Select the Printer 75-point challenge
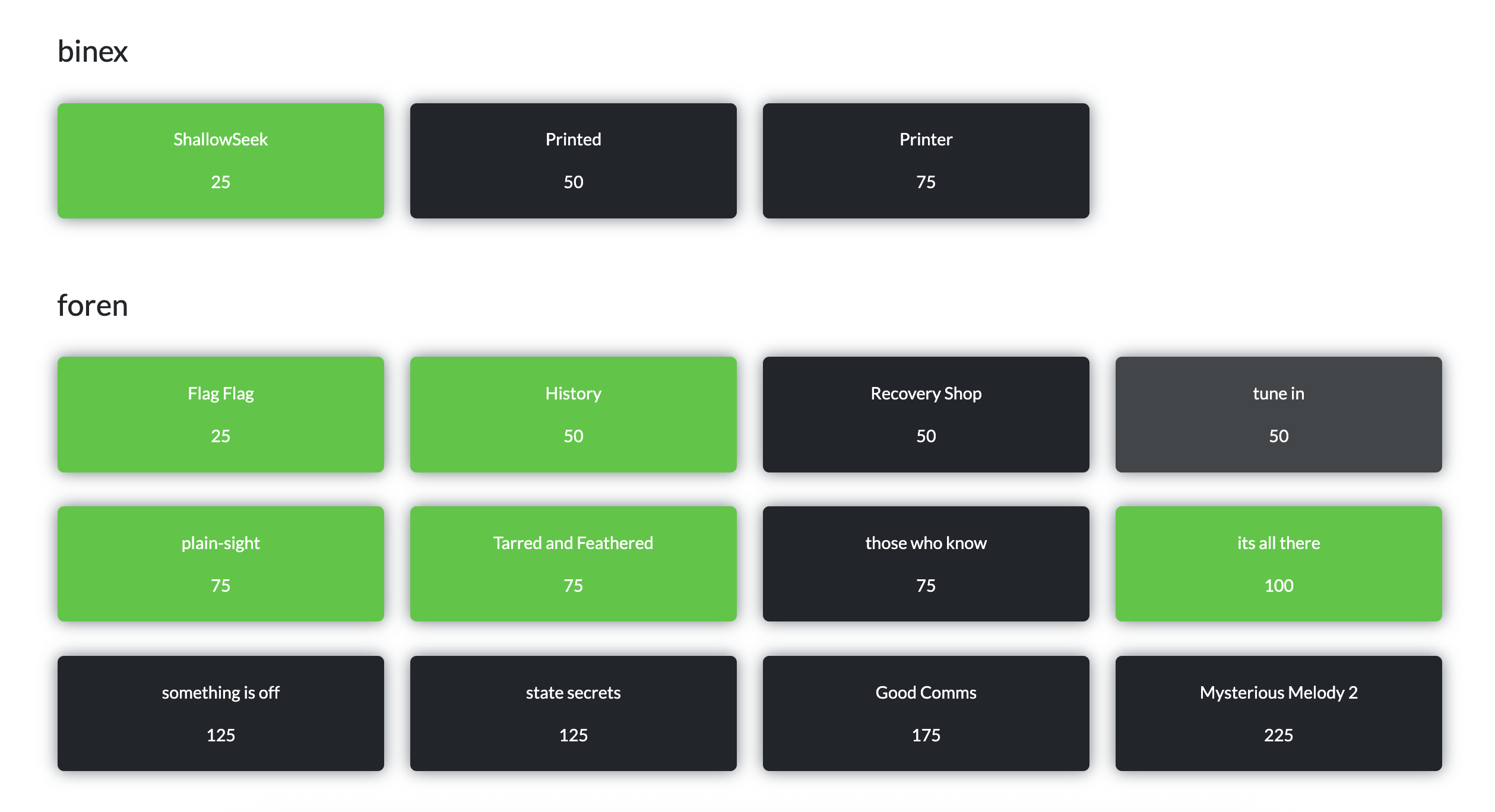This screenshot has height=812, width=1495. point(926,160)
